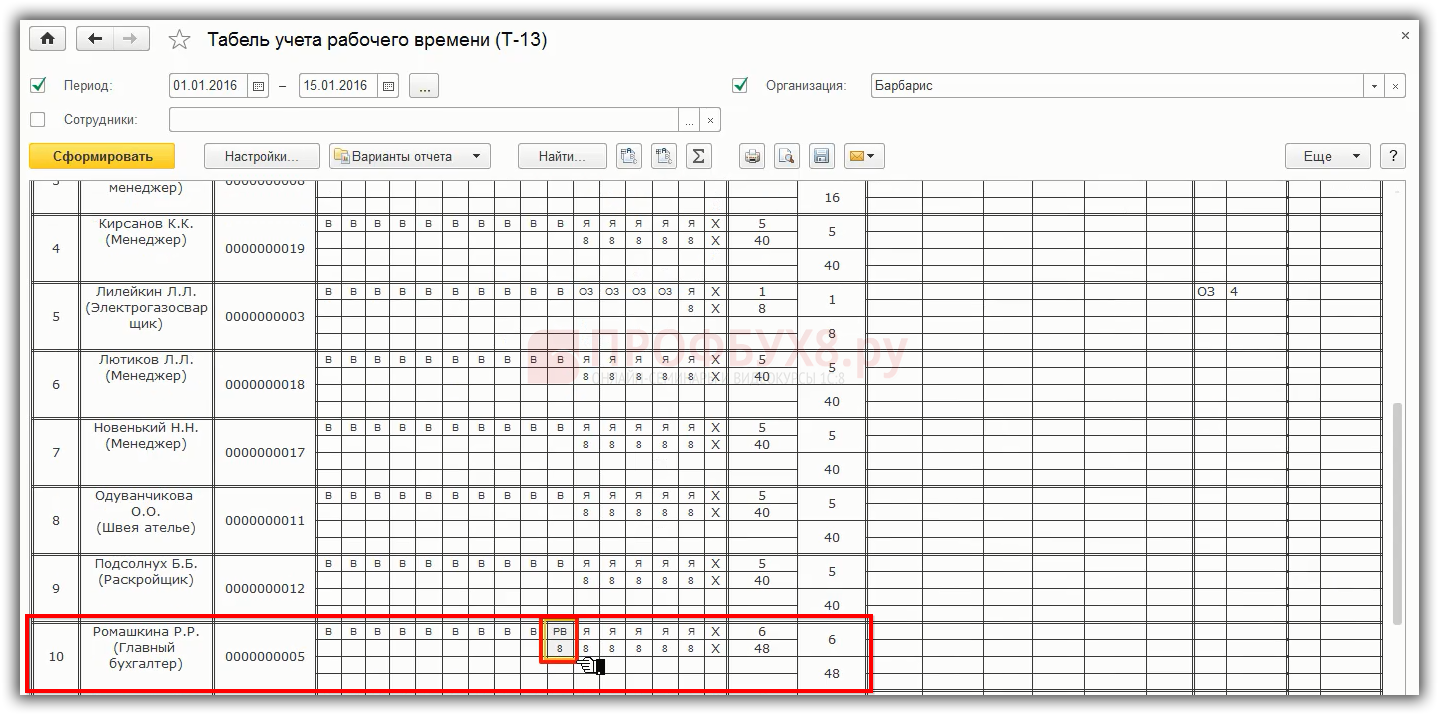Click into the Сотрудники input field
This screenshot has height=715, width=1439.
click(423, 120)
